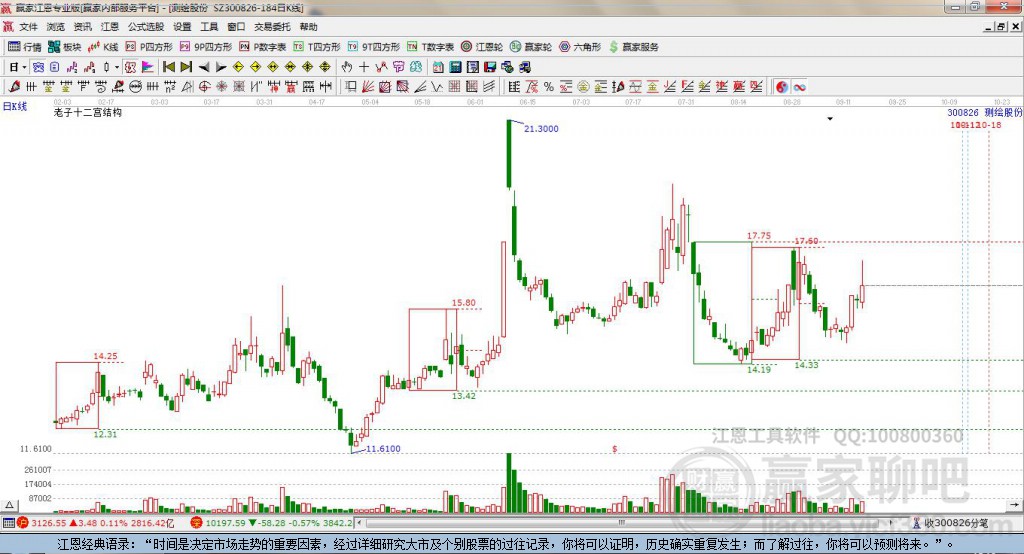The height and width of the screenshot is (554, 1024).
Task: Open the 江恩 menu
Action: point(110,27)
